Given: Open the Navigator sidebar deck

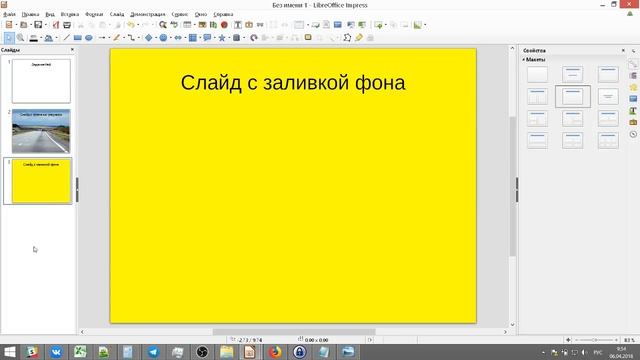Looking at the screenshot, I should [633, 134].
